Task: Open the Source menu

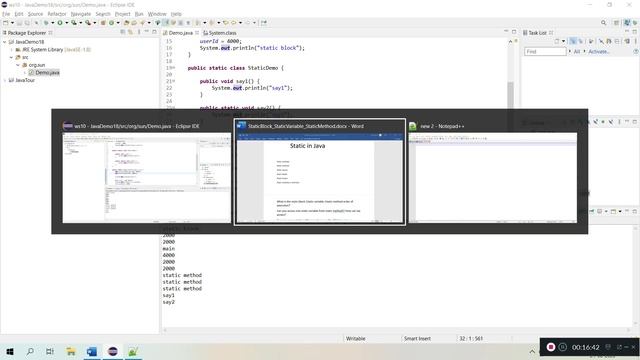Action: tap(35, 14)
